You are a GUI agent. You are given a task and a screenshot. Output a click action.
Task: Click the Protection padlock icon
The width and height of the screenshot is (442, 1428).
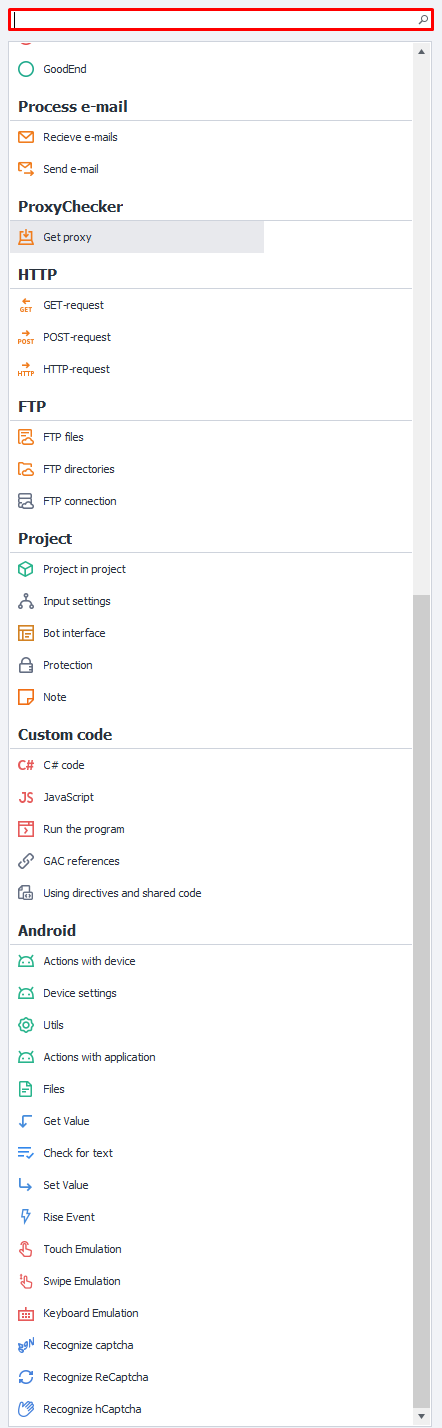pos(26,665)
